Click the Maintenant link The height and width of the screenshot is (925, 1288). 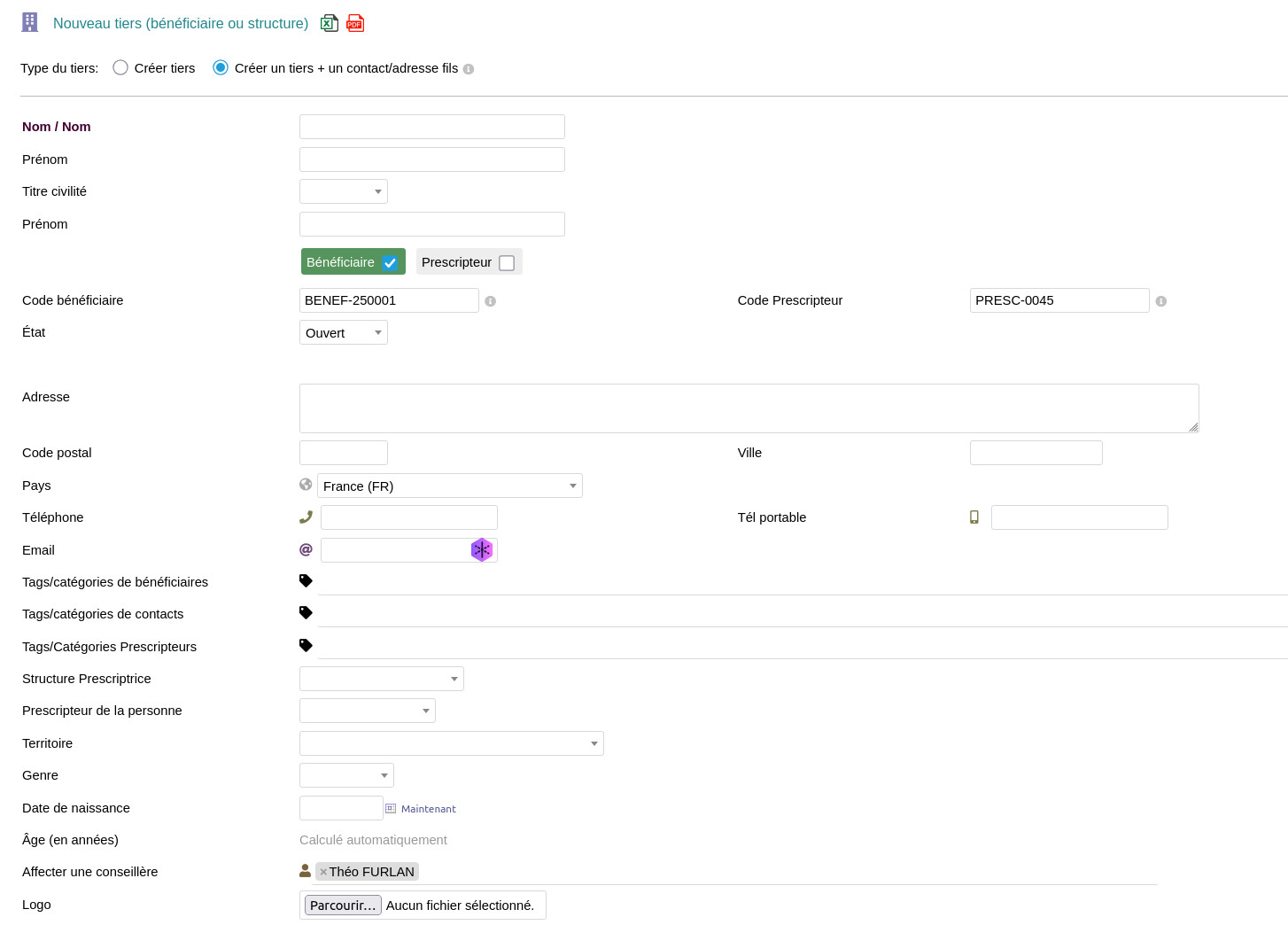[428, 809]
